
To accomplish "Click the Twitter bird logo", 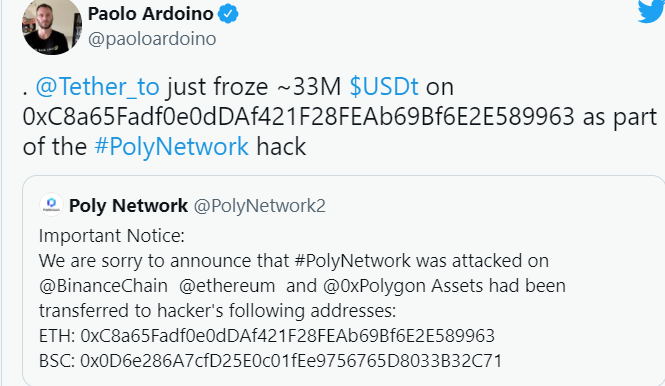I will point(651,10).
